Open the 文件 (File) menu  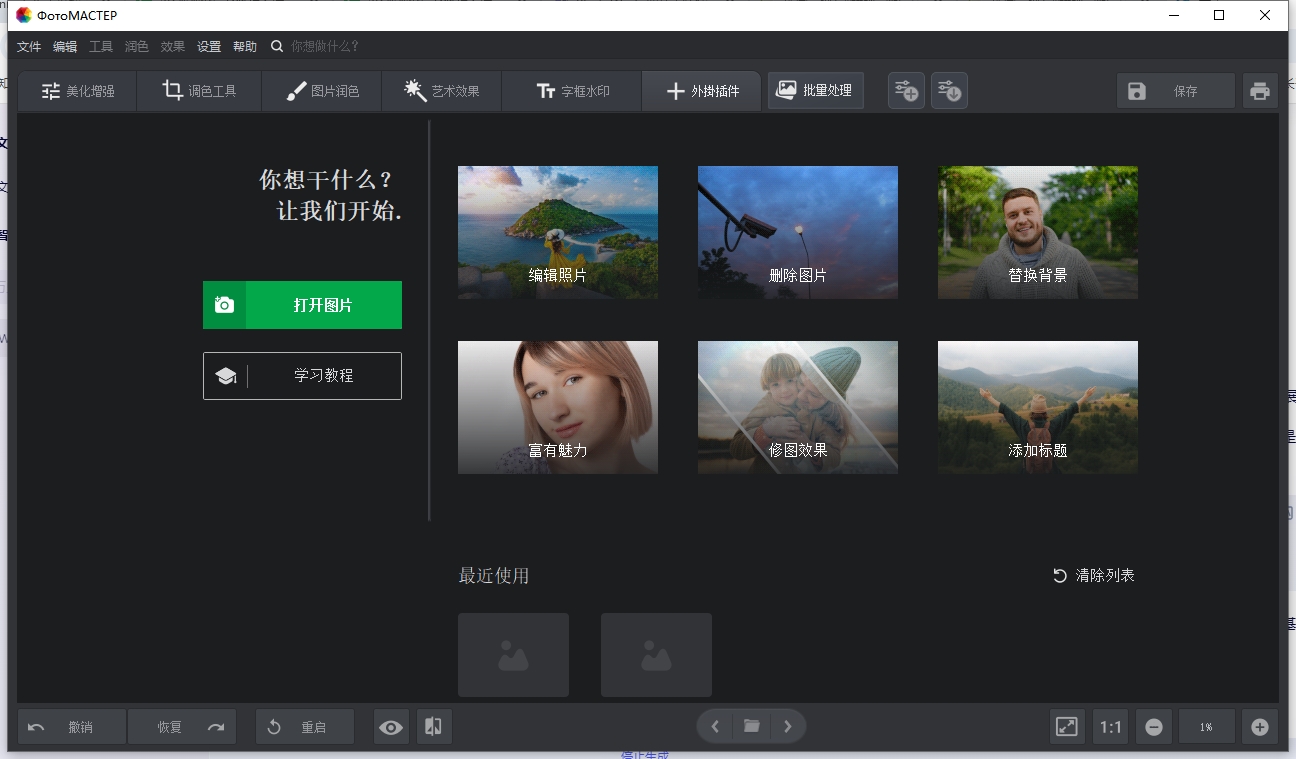[28, 46]
